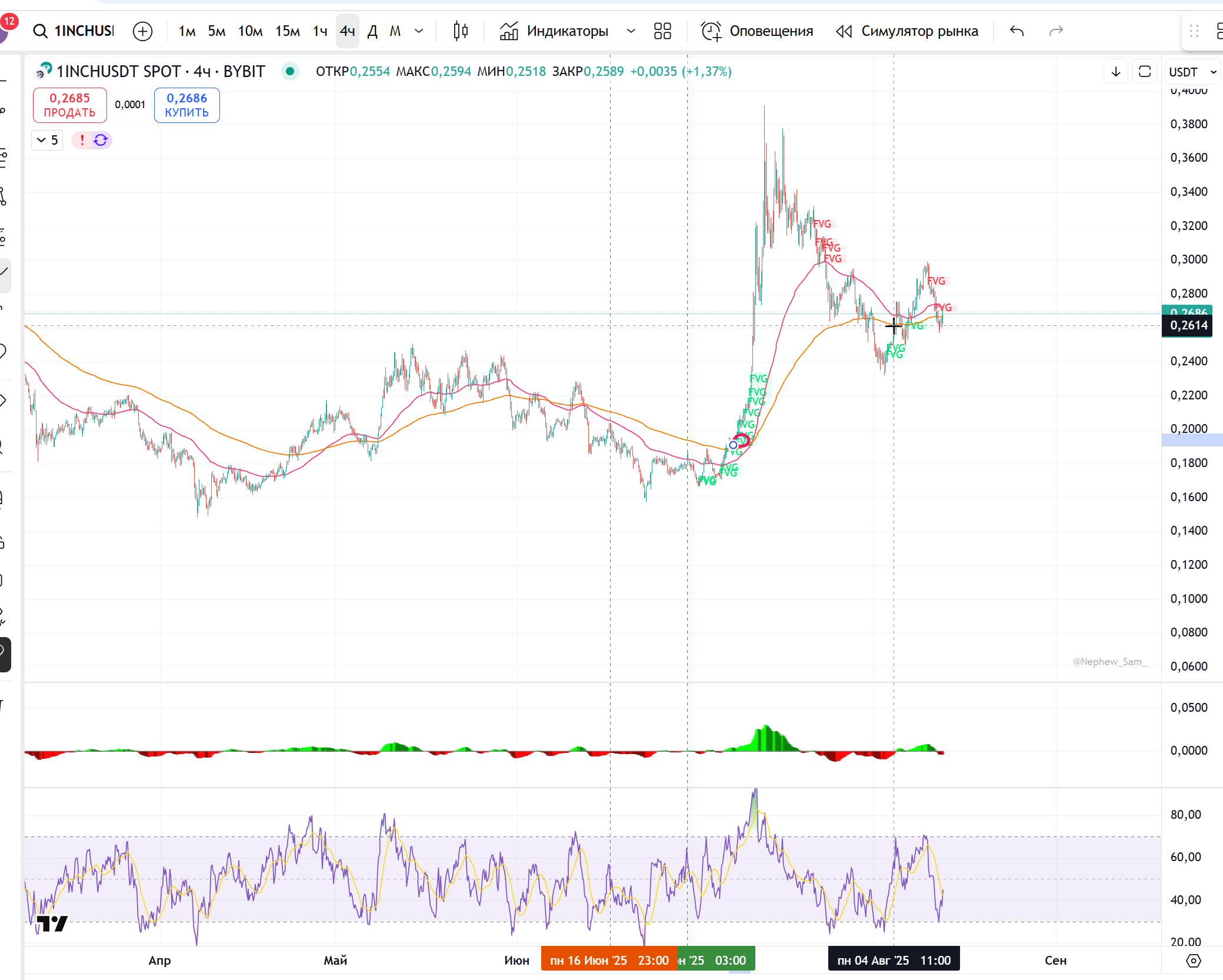Viewport: 1223px width, 980px height.
Task: Select the red arc drawing near the breakout
Action: click(x=742, y=440)
